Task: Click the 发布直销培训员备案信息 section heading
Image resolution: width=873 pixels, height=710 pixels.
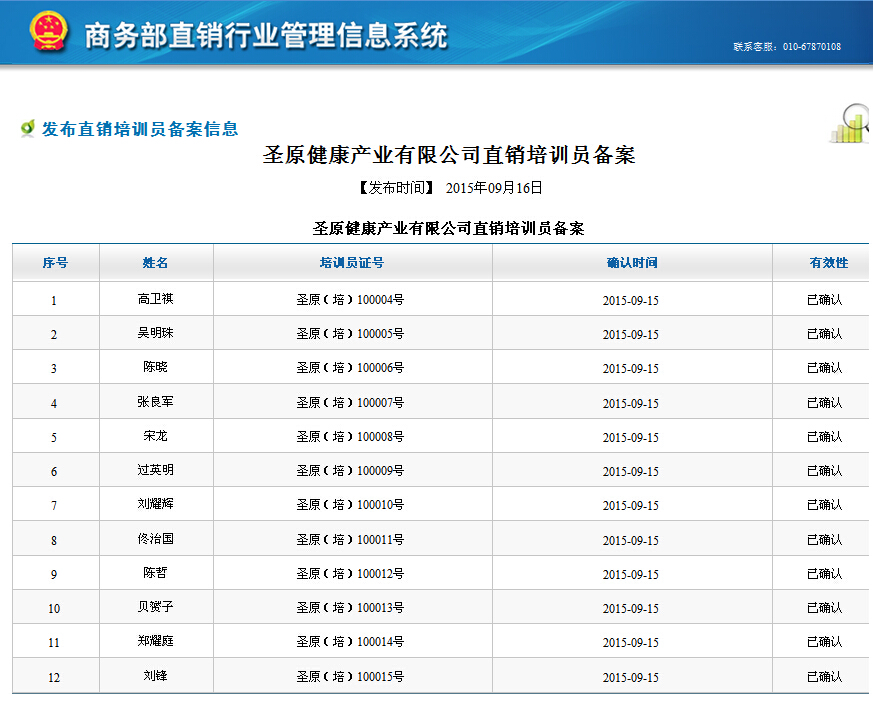Action: coord(140,129)
